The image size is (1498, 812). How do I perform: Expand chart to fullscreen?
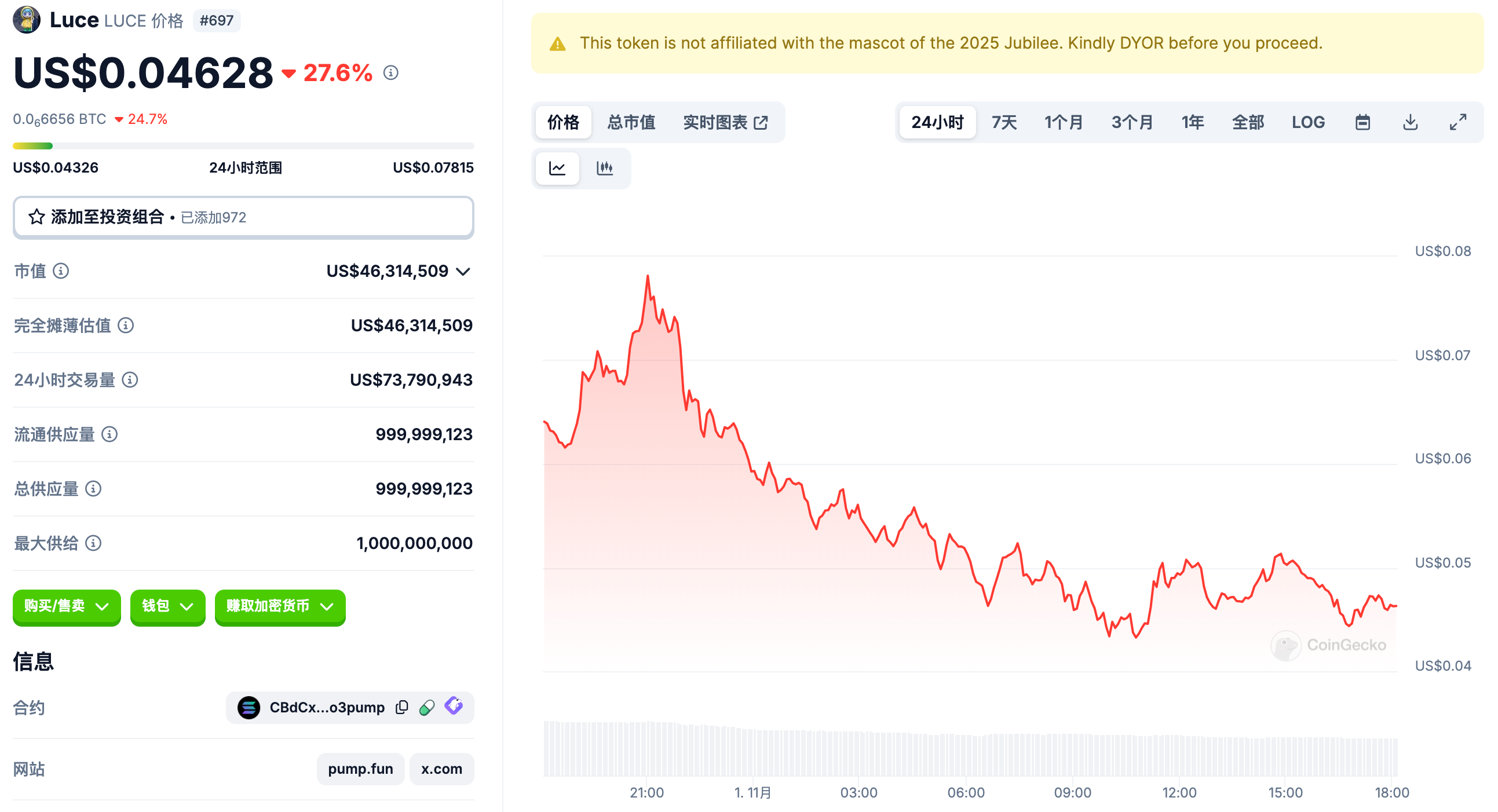[1457, 122]
